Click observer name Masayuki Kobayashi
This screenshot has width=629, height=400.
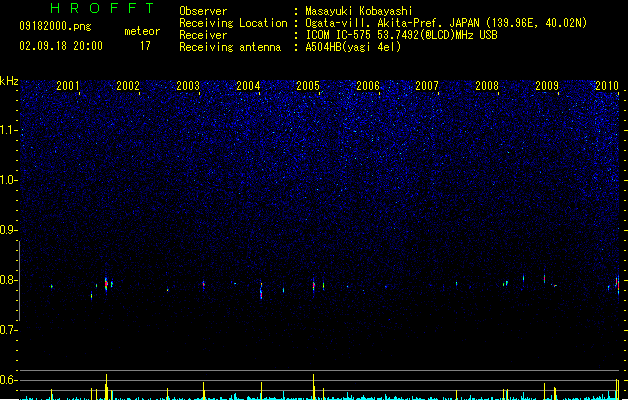(359, 11)
